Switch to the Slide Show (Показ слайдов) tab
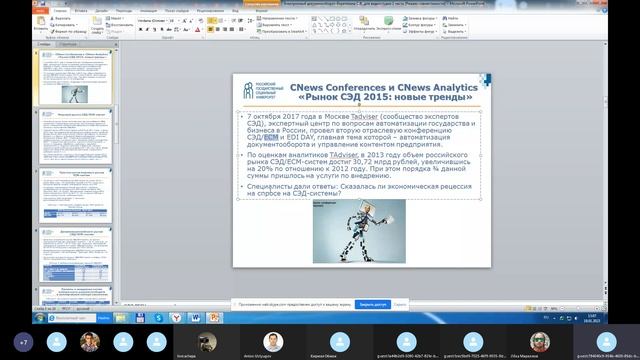 [x=177, y=11]
